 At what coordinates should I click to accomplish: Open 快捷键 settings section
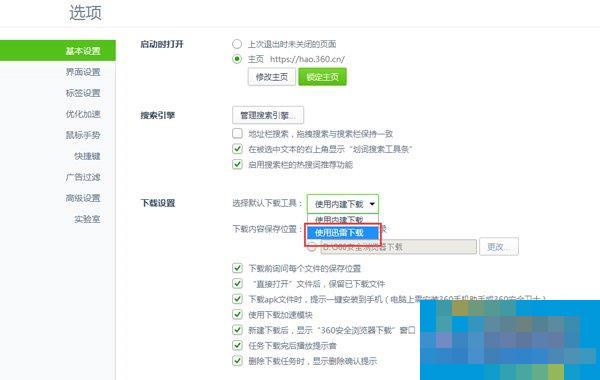pos(87,156)
